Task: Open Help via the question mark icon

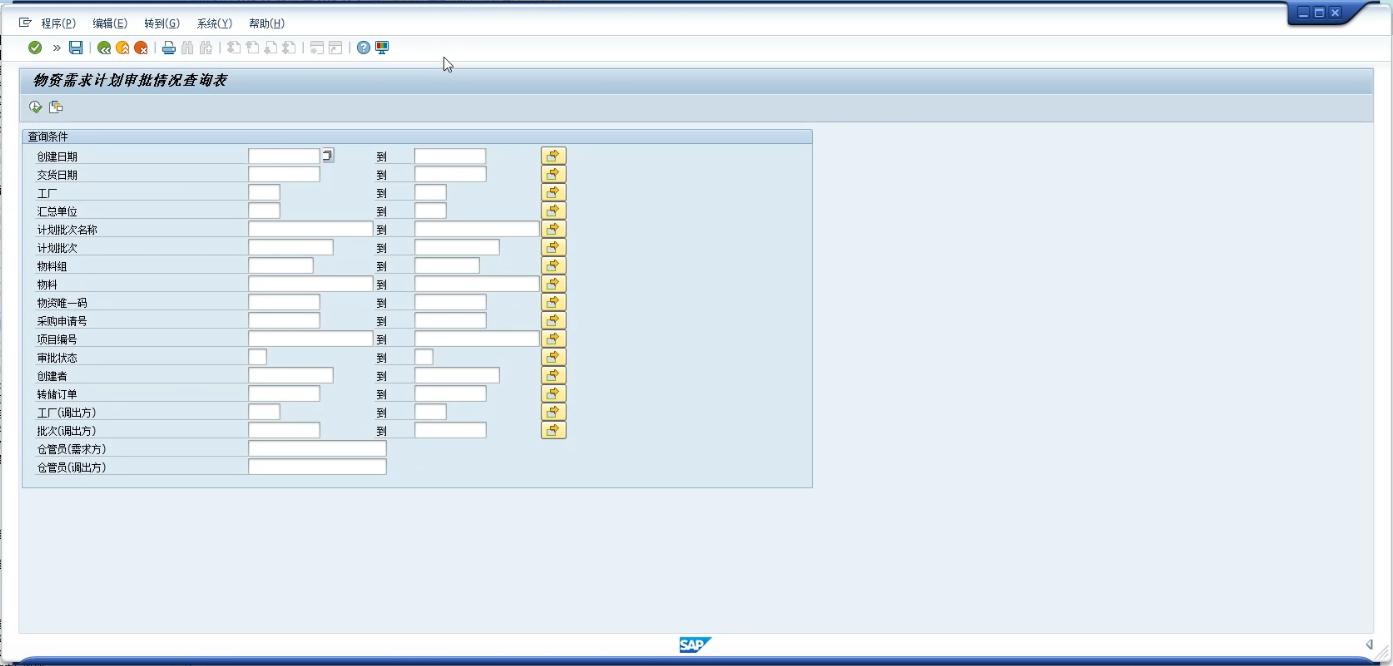Action: click(x=363, y=48)
